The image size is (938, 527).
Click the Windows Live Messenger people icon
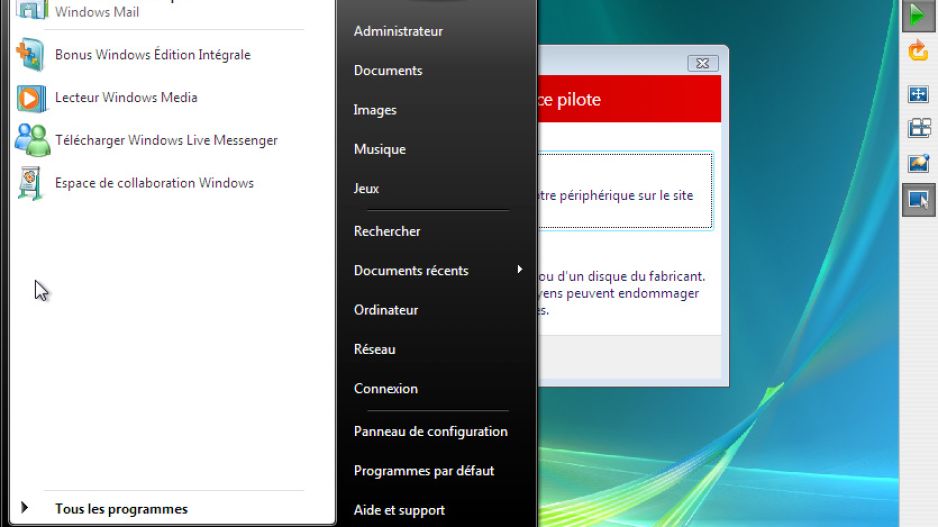pos(31,140)
